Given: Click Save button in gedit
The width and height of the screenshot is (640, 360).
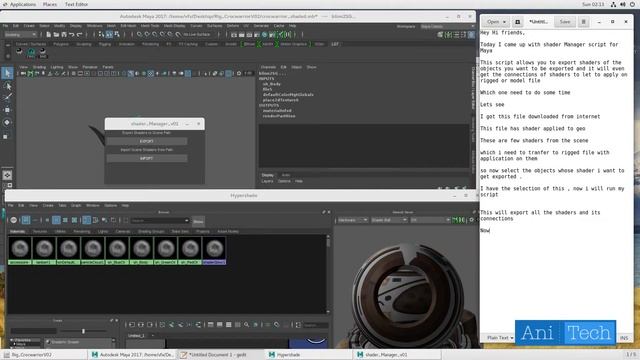Looking at the screenshot, I should point(565,22).
